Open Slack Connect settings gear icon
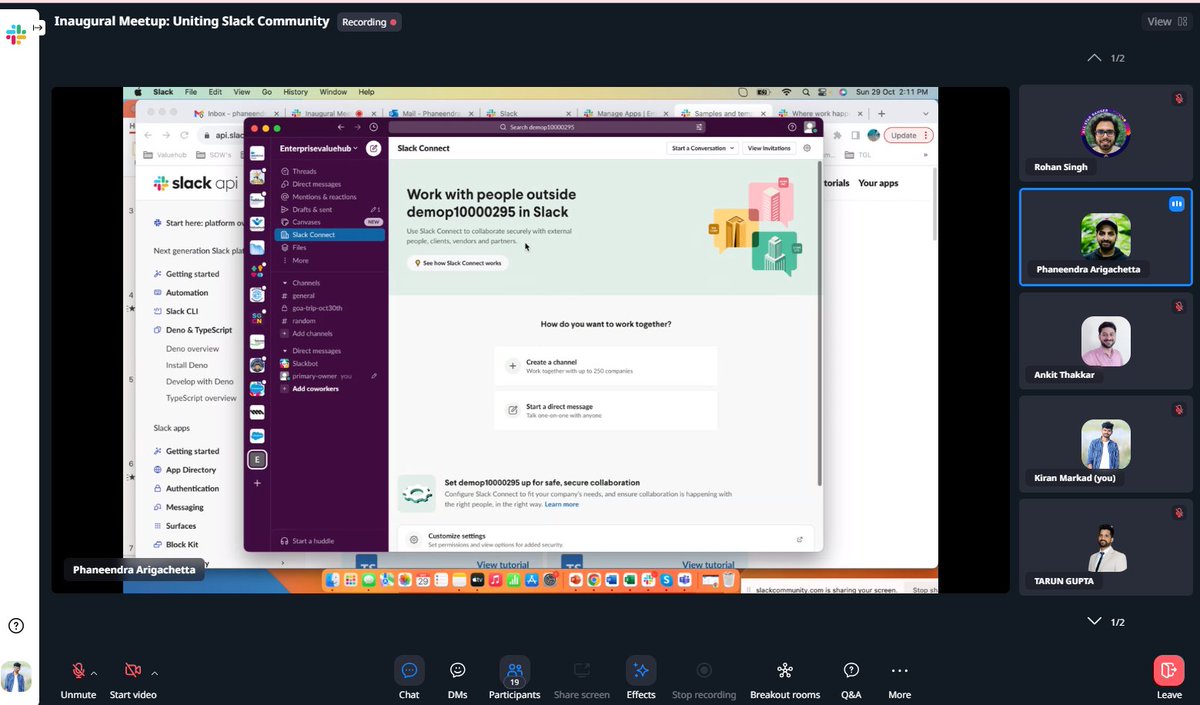This screenshot has width=1200, height=705. 808,148
